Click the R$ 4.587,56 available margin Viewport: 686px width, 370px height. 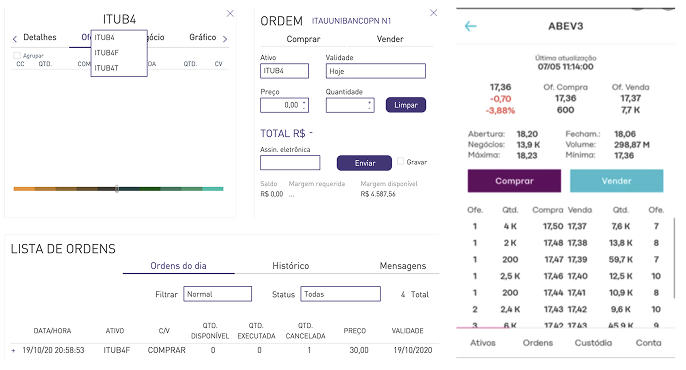(x=378, y=194)
